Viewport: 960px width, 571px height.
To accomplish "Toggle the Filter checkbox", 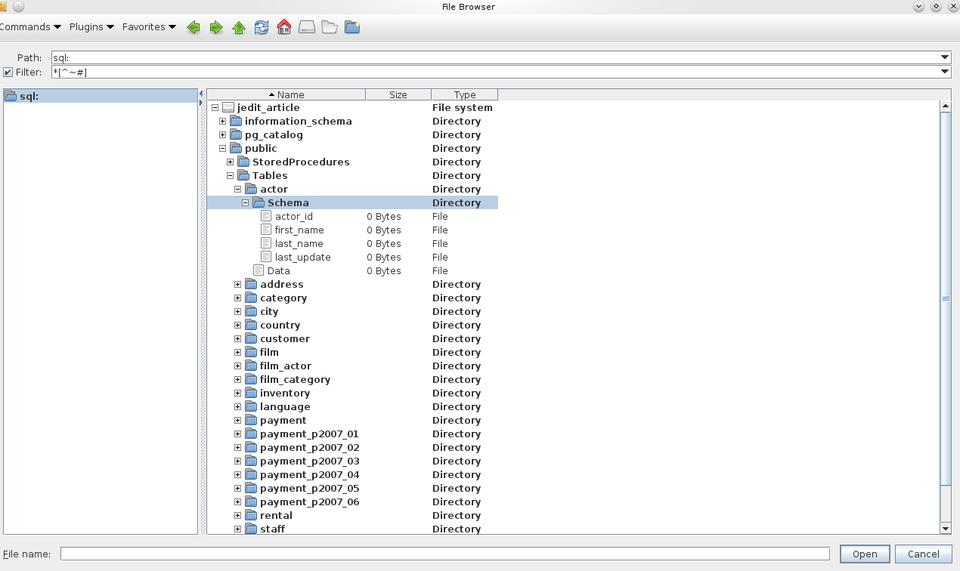I will (8, 72).
